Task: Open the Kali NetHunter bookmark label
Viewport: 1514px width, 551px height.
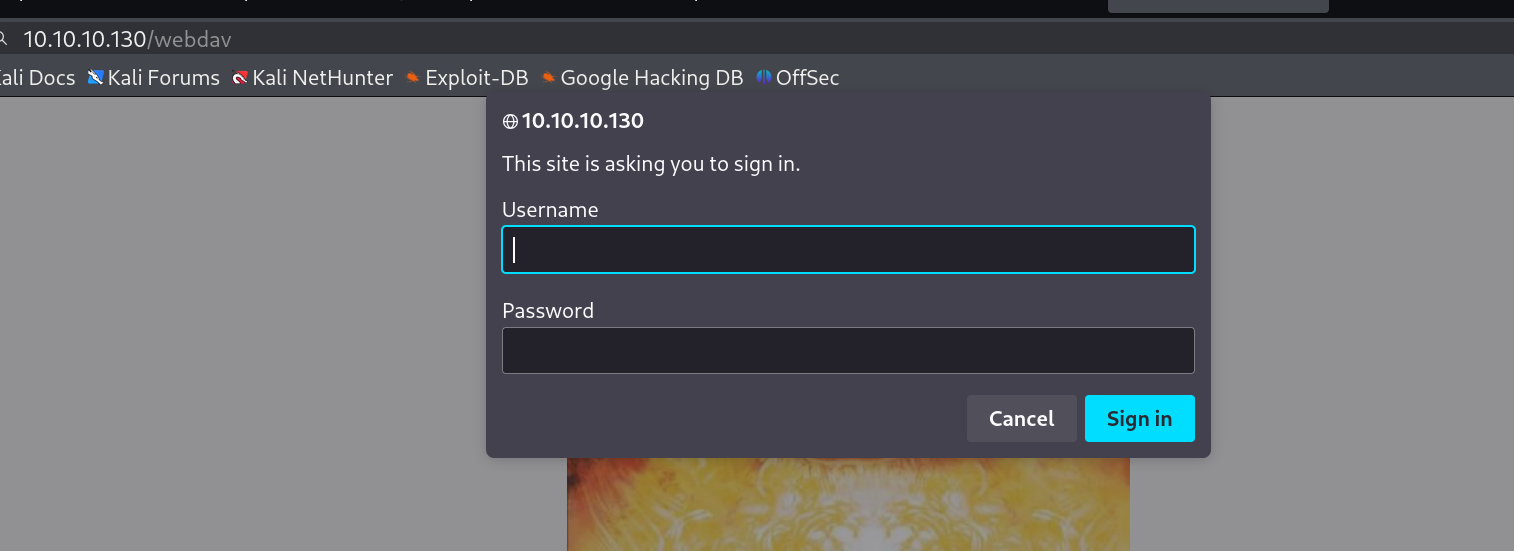Action: pos(322,78)
